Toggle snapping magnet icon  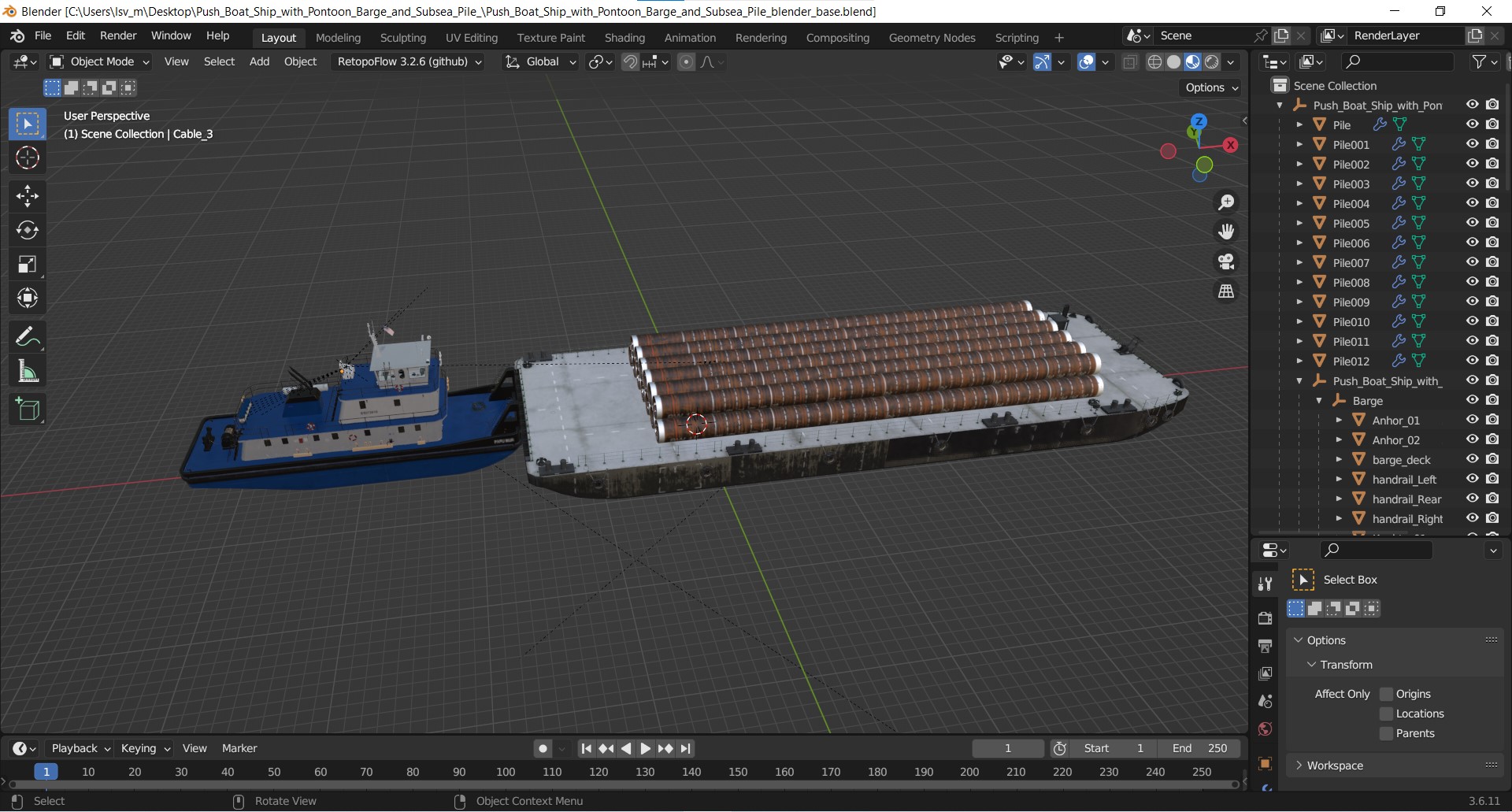pyautogui.click(x=630, y=61)
